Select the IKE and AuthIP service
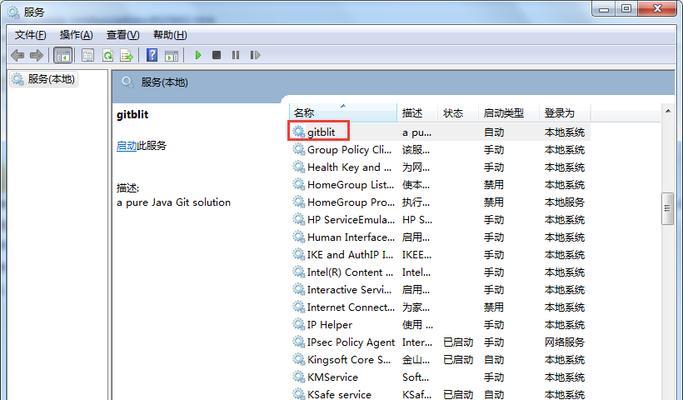 (x=440, y=255)
